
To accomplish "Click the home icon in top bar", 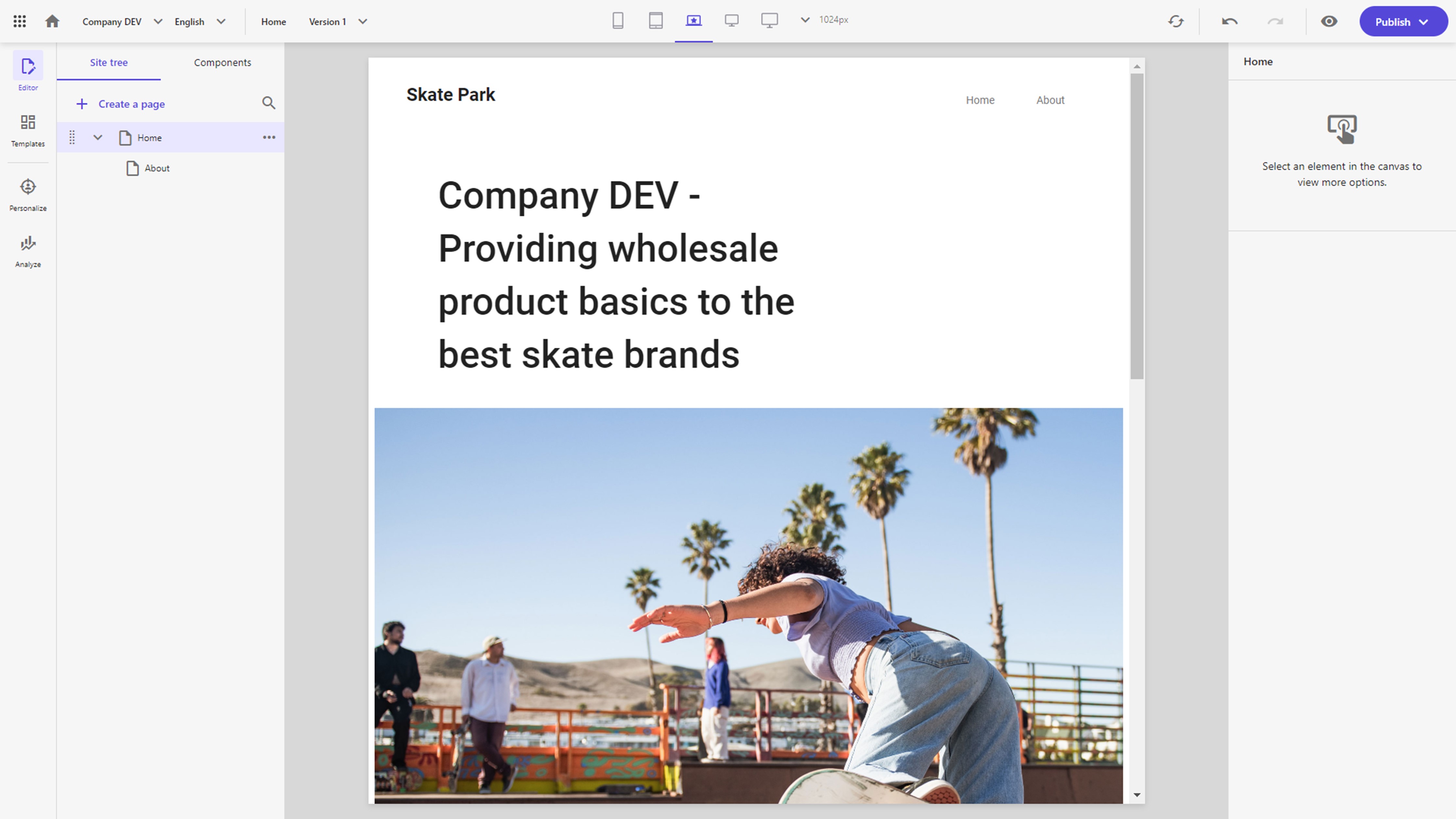I will click(52, 21).
